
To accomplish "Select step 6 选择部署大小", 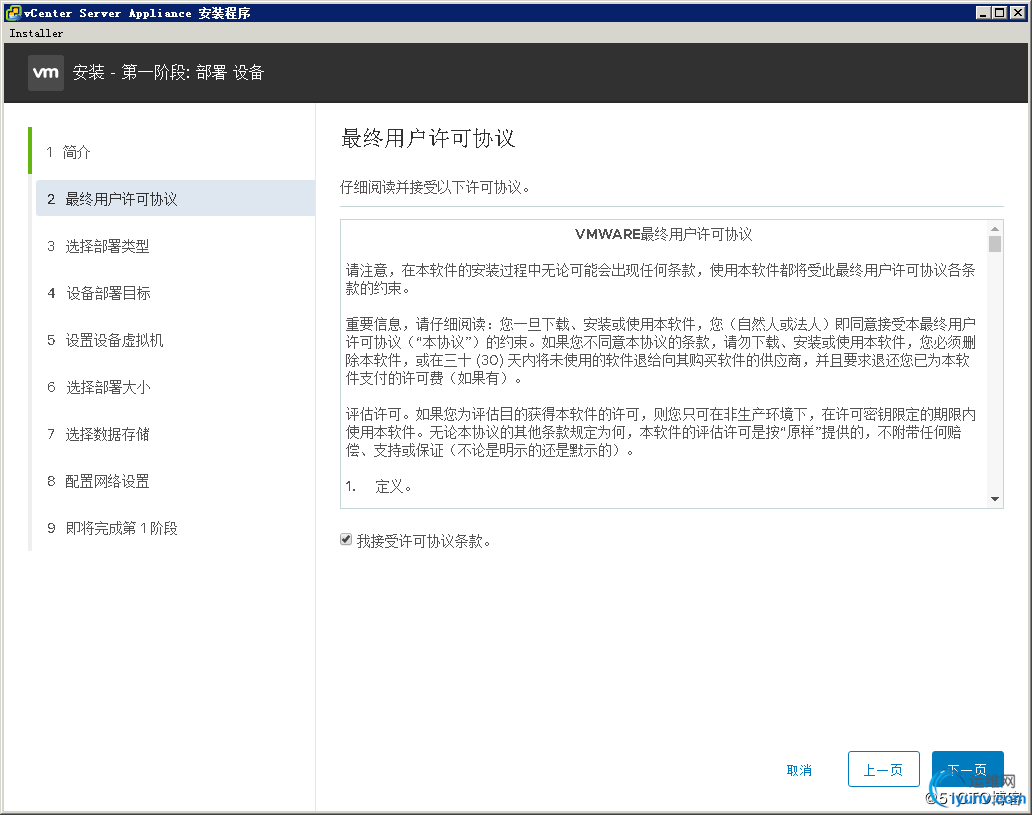I will (x=99, y=387).
